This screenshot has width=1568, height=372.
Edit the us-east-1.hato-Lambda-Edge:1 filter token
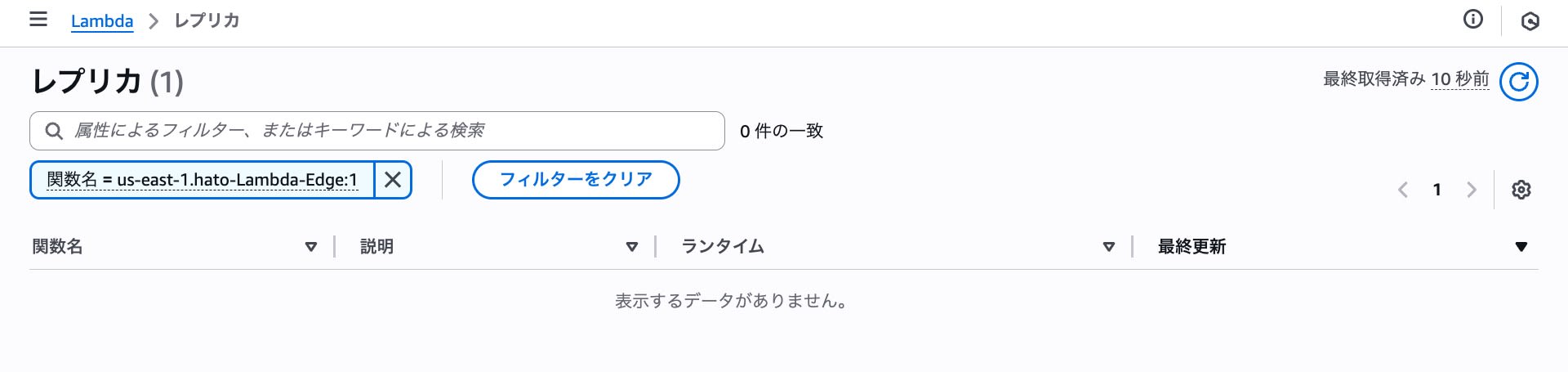[x=203, y=180]
